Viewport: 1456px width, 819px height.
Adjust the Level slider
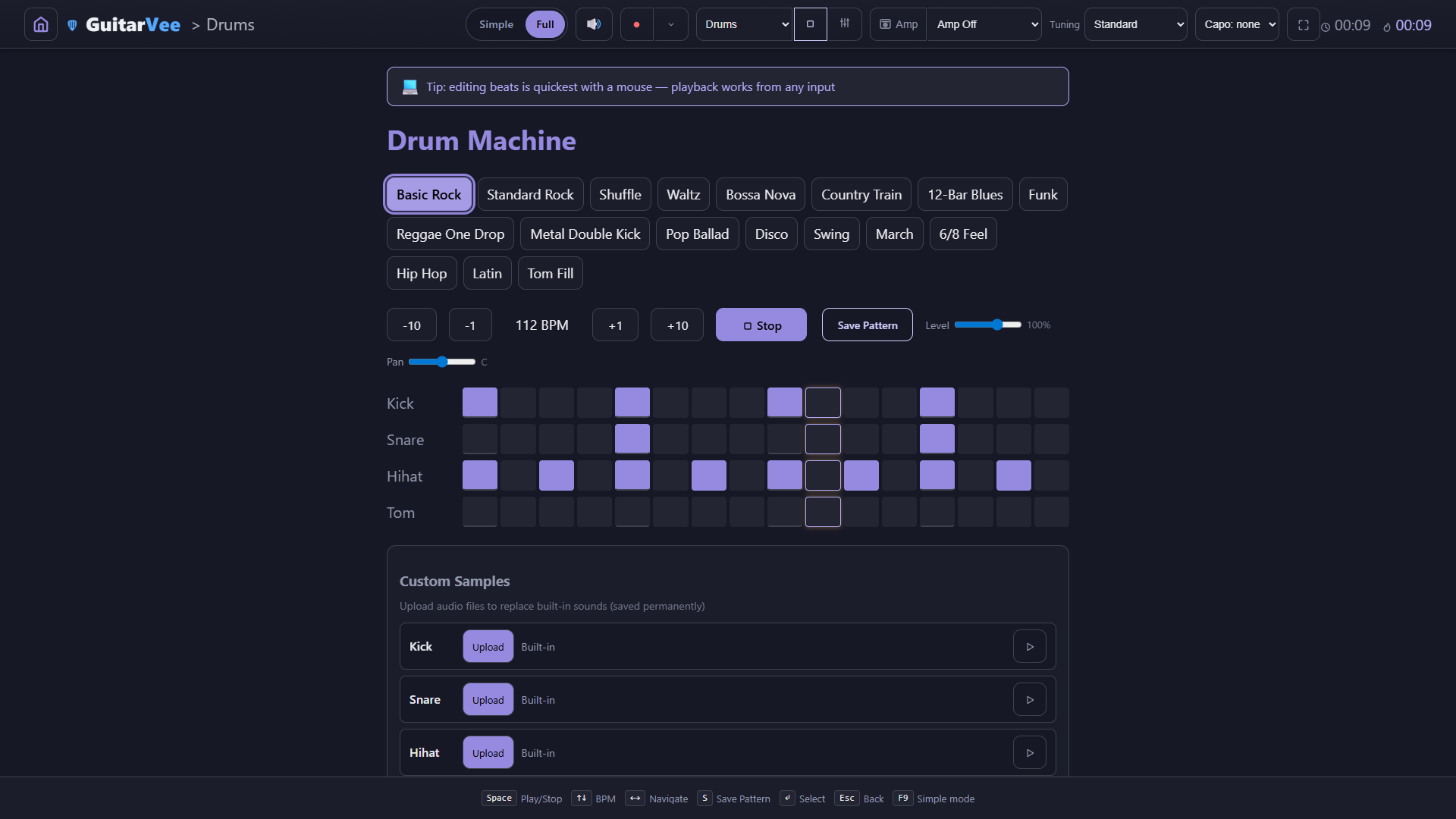point(988,325)
